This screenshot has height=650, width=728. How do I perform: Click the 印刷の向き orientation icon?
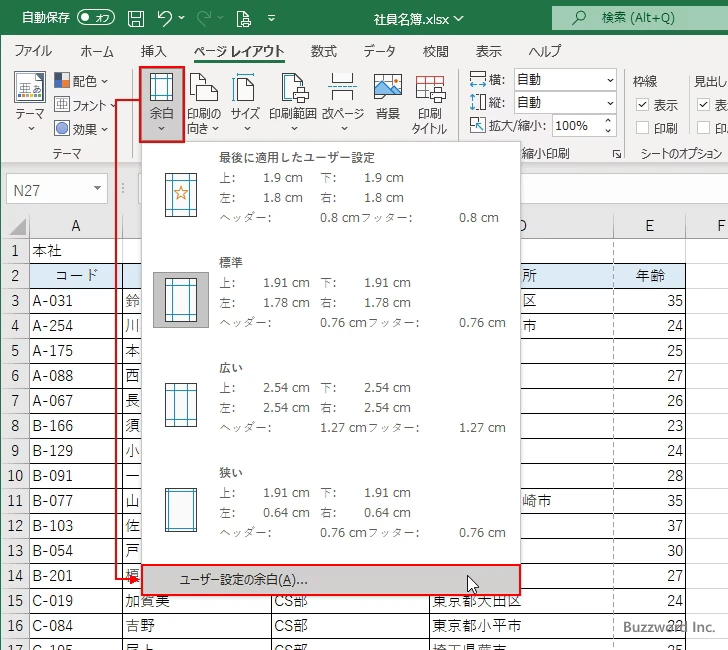coord(204,87)
